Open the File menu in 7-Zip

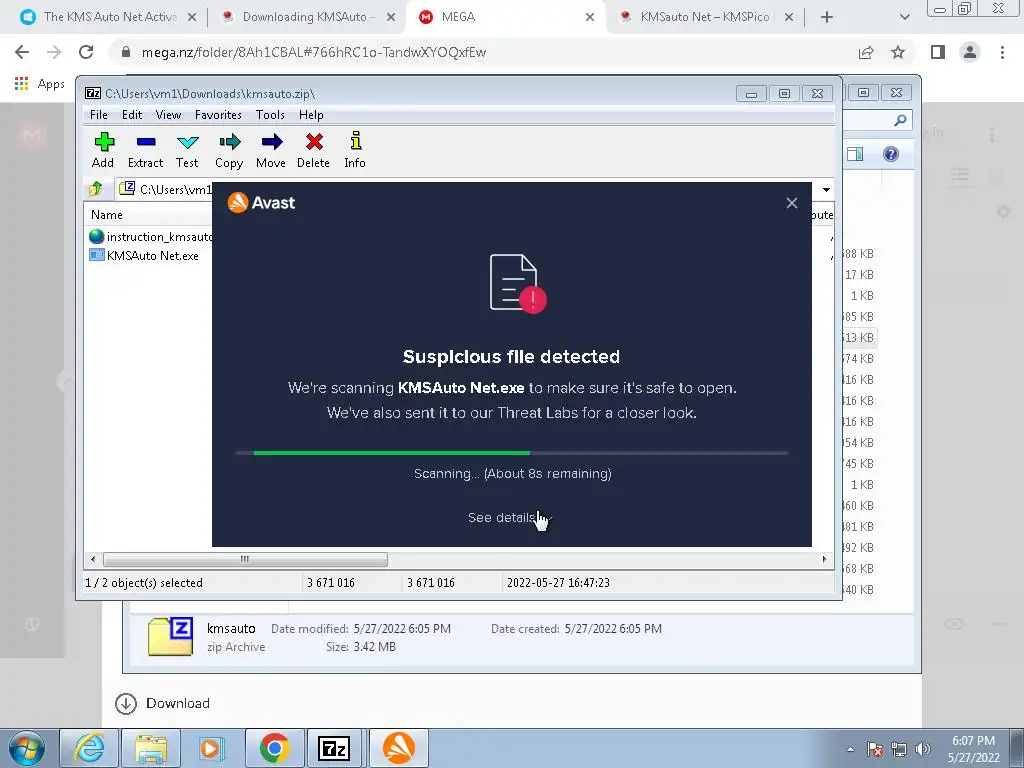pyautogui.click(x=99, y=115)
